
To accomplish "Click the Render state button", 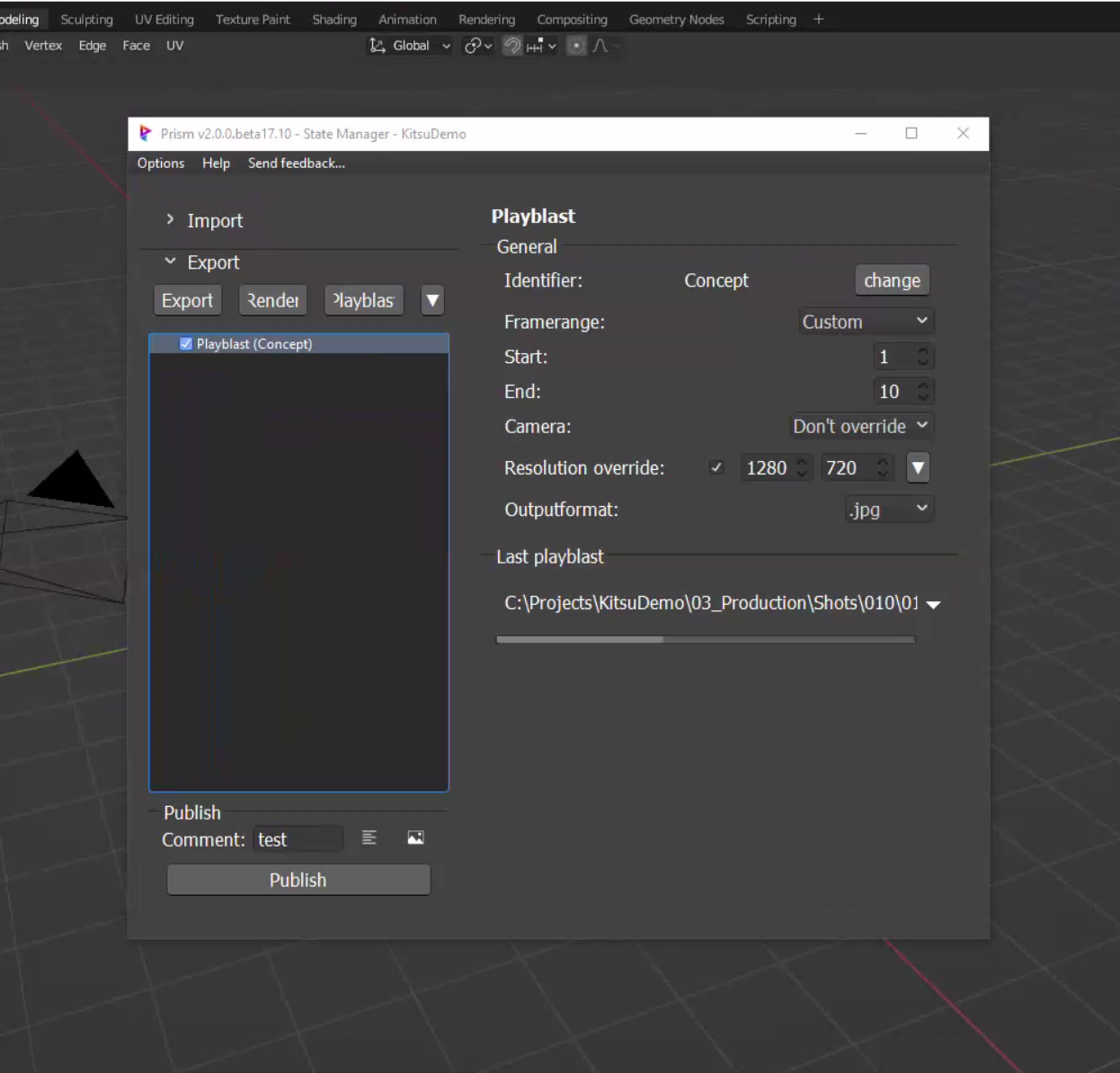I will (273, 300).
